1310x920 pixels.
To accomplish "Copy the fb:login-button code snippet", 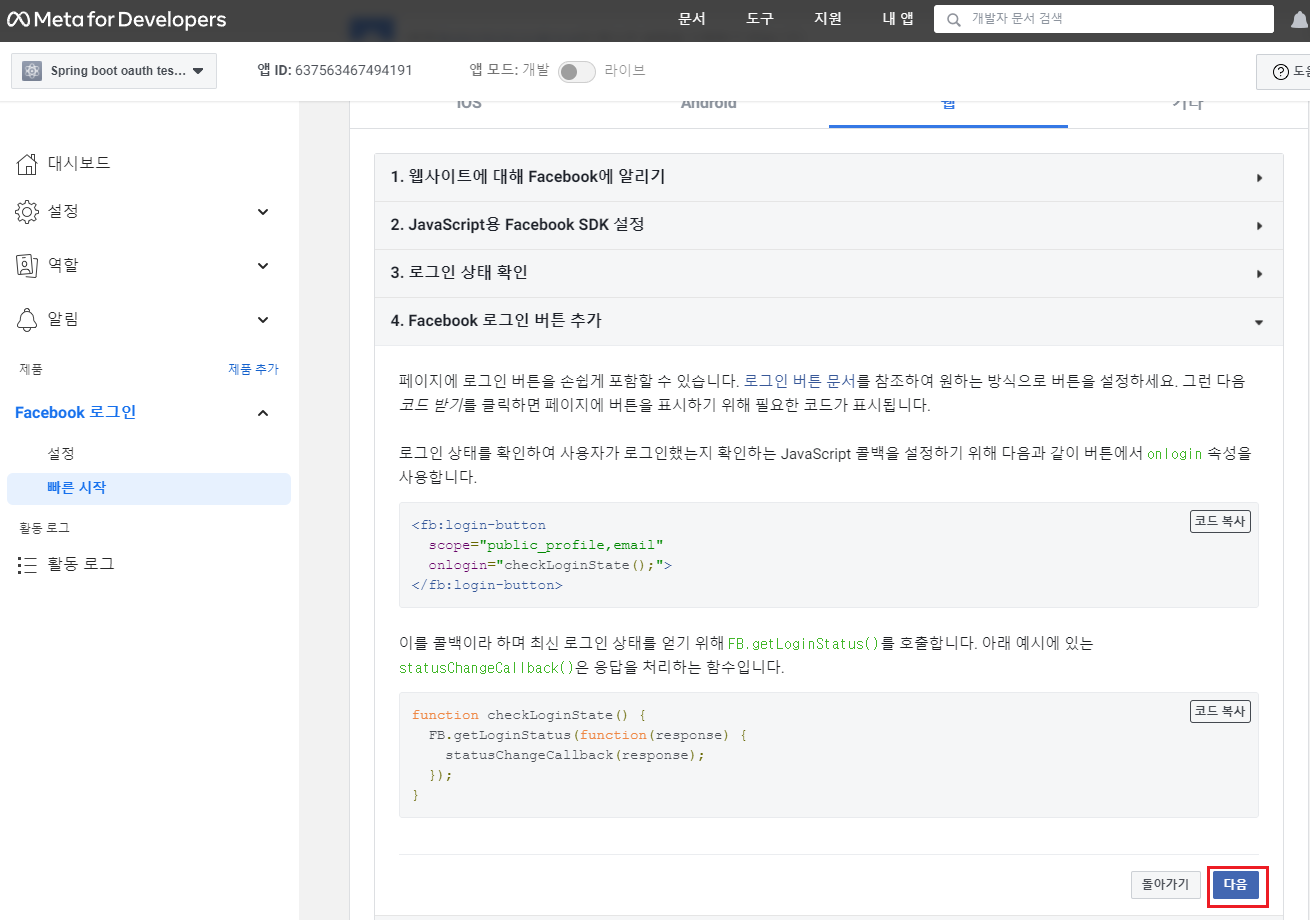I will (x=1220, y=521).
